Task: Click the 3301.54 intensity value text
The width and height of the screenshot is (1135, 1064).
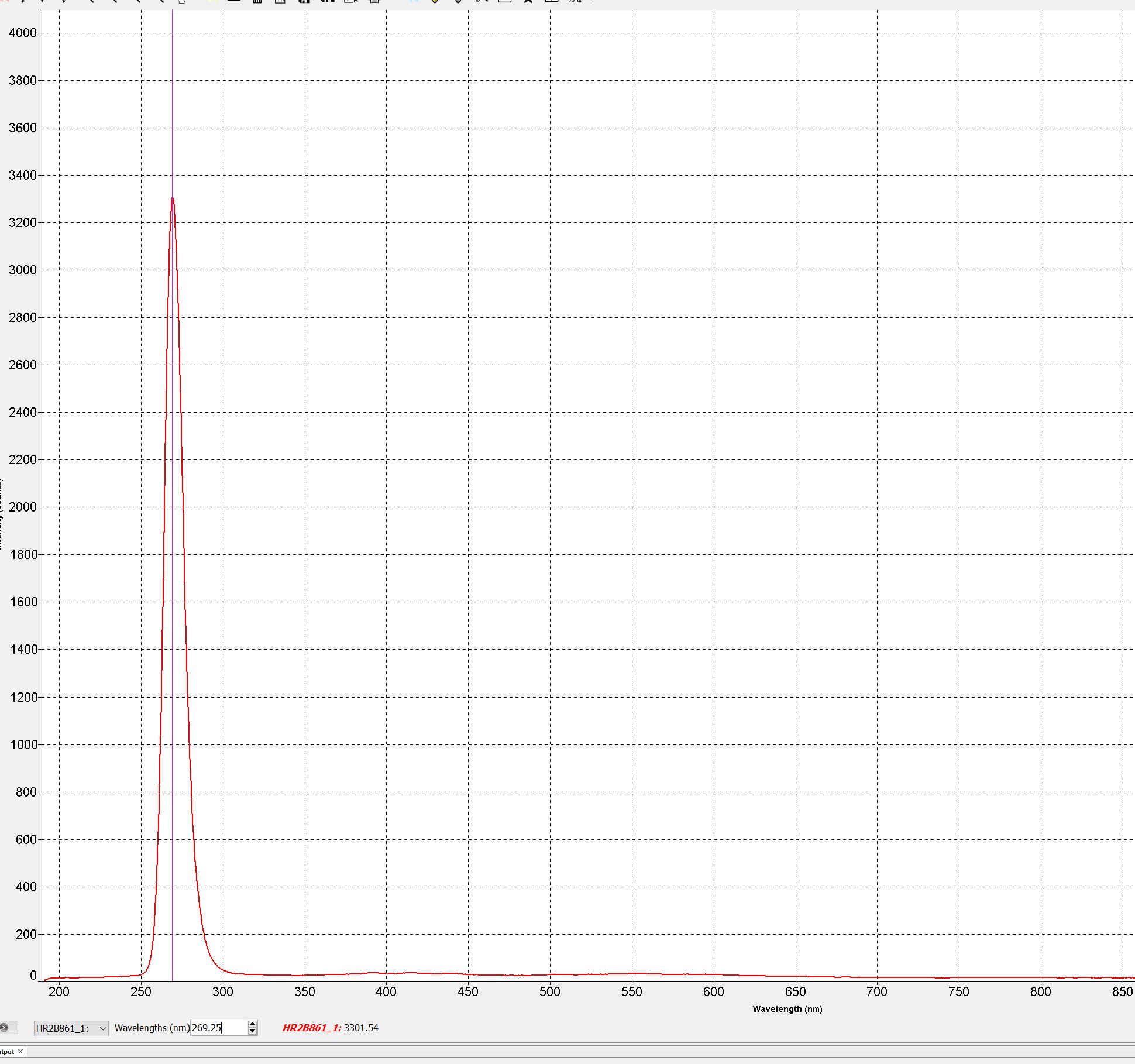Action: (361, 1028)
